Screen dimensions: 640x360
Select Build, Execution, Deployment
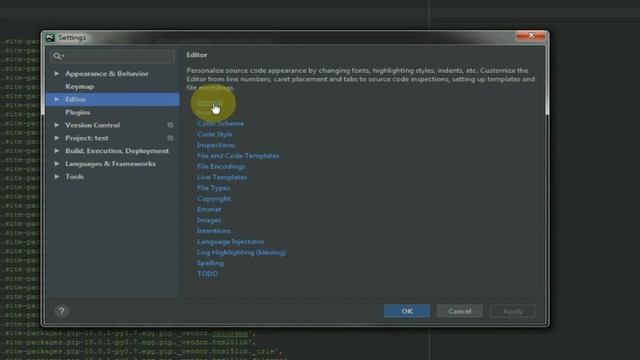(117, 151)
